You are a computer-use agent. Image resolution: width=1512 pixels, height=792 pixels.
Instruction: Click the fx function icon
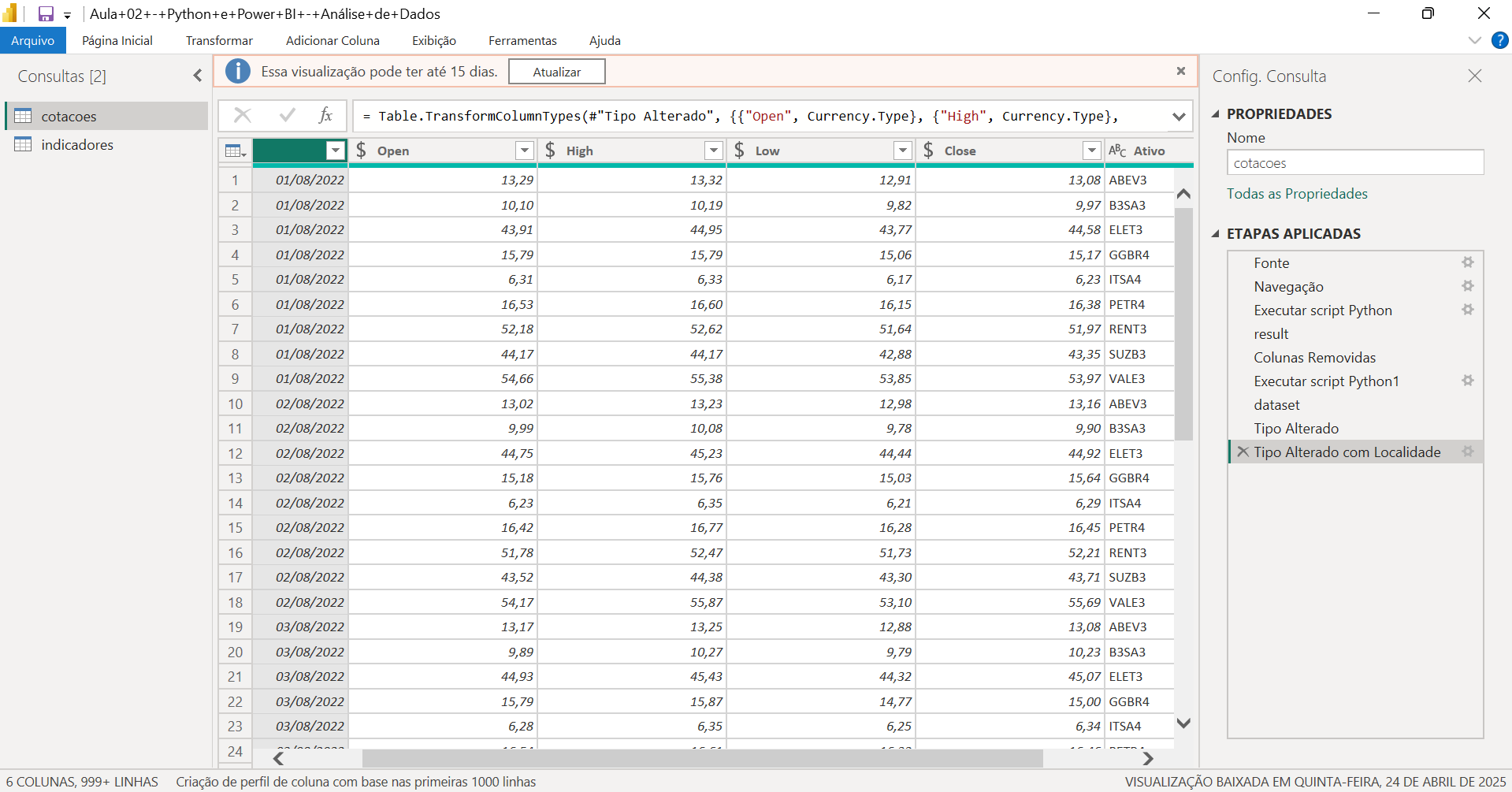pos(325,116)
